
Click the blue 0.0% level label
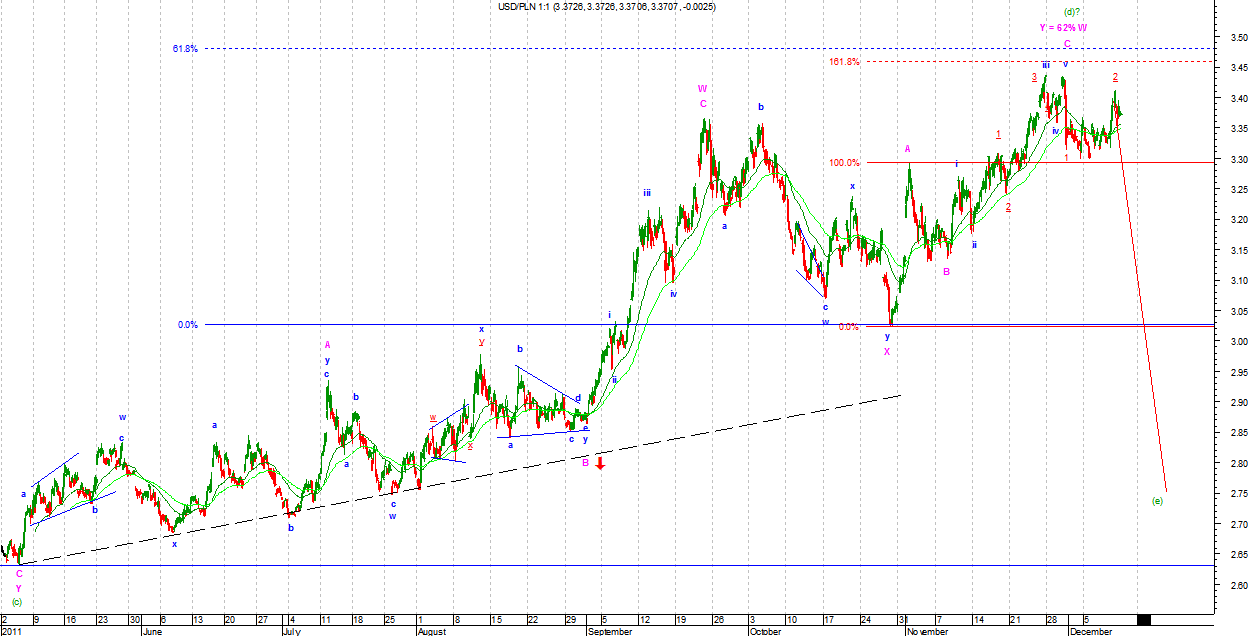click(187, 325)
